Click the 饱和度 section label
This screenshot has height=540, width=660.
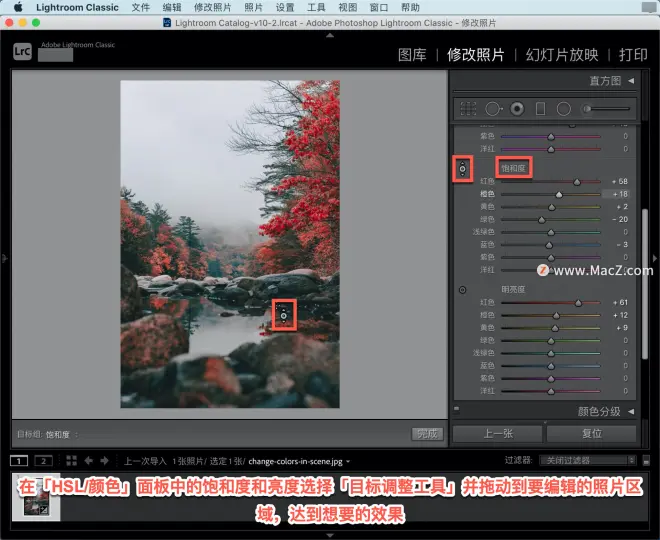(x=513, y=168)
